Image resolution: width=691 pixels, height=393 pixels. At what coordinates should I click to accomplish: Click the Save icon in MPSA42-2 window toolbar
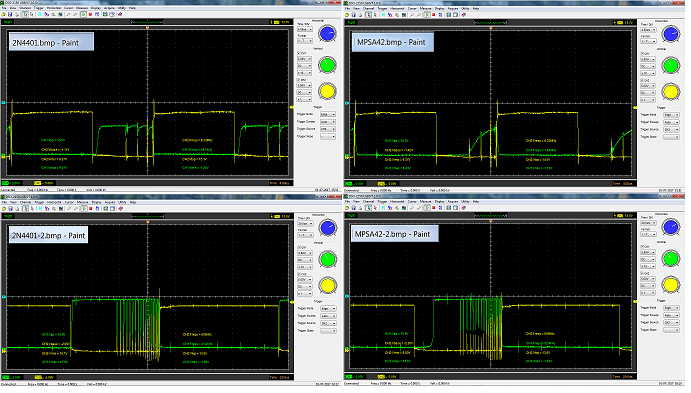click(353, 208)
